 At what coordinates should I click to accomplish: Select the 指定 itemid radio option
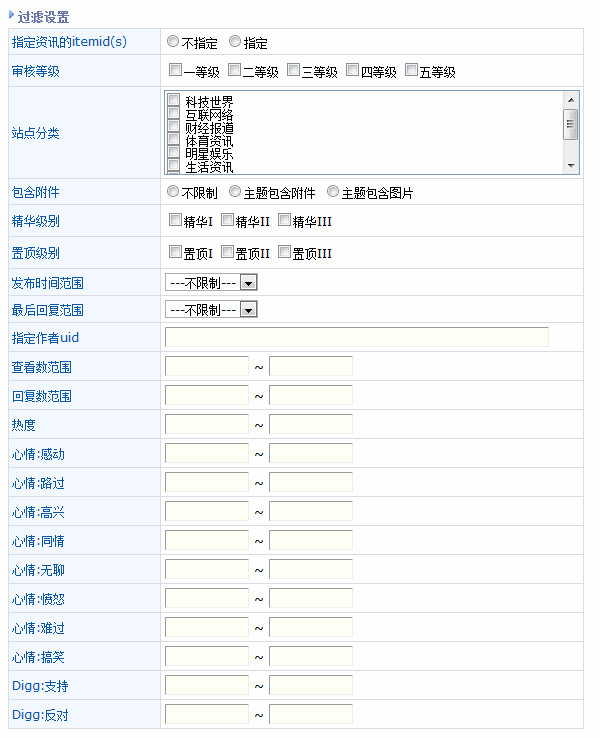[235, 42]
